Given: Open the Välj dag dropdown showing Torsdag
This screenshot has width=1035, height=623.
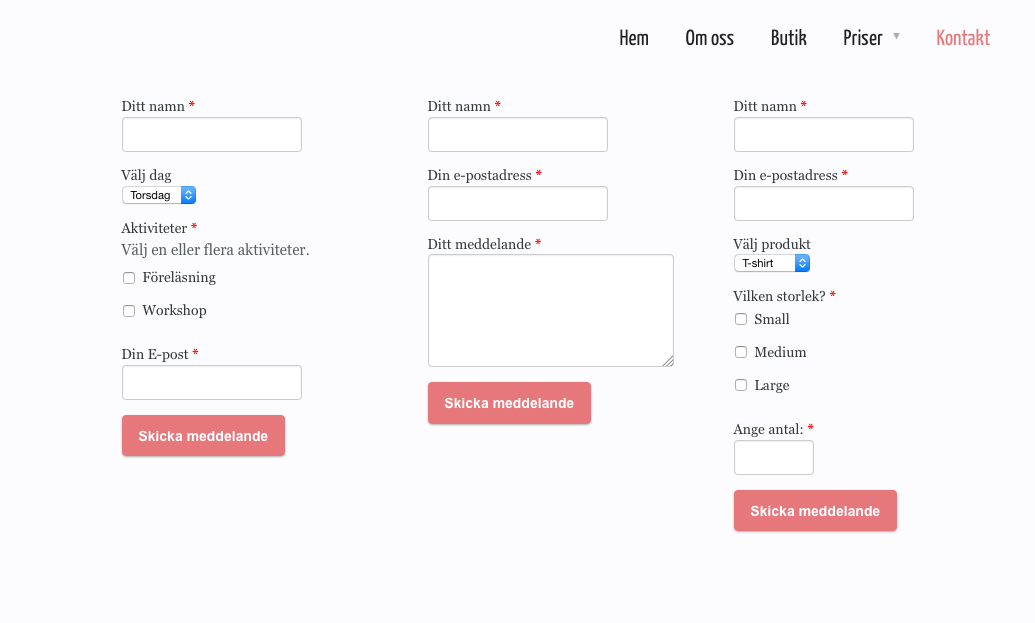Looking at the screenshot, I should (x=159, y=195).
